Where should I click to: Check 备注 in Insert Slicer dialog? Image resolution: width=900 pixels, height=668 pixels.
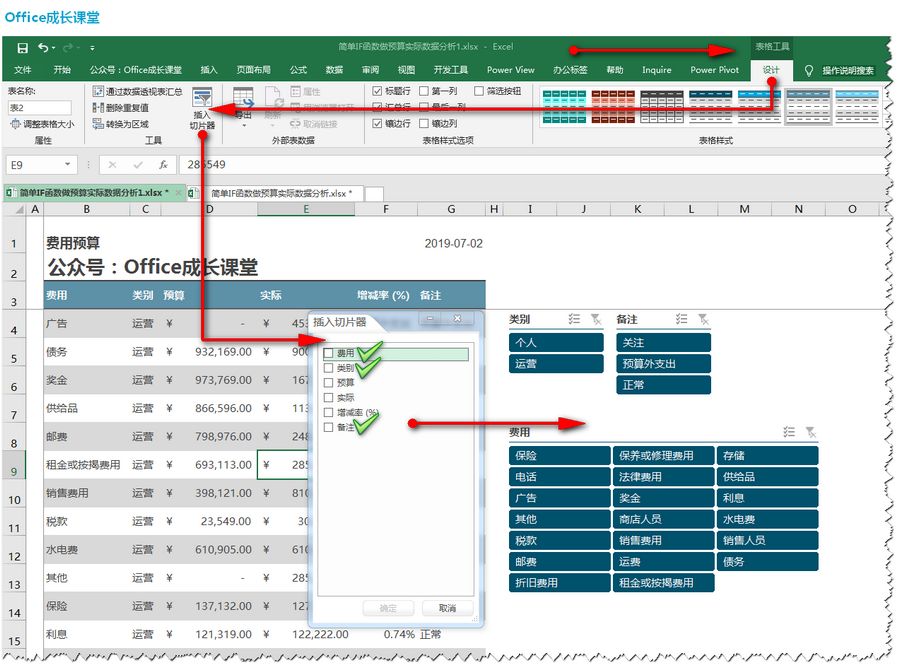(x=328, y=428)
